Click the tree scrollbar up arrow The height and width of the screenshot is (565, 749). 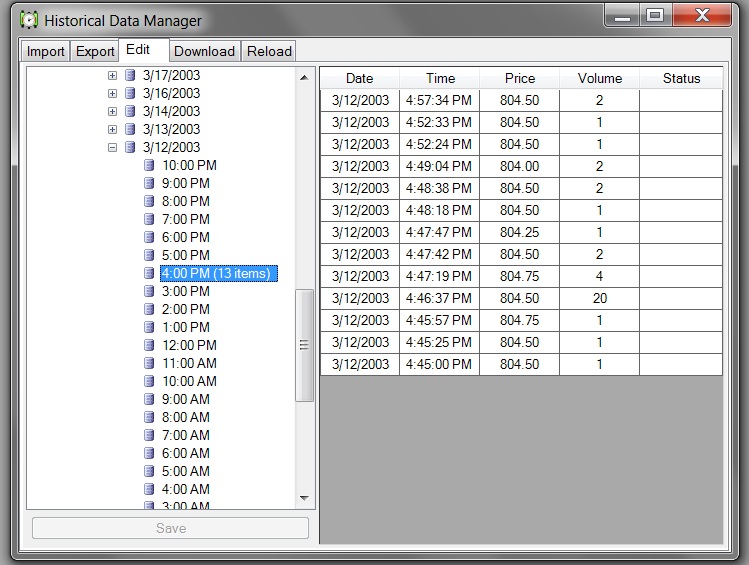[x=304, y=77]
